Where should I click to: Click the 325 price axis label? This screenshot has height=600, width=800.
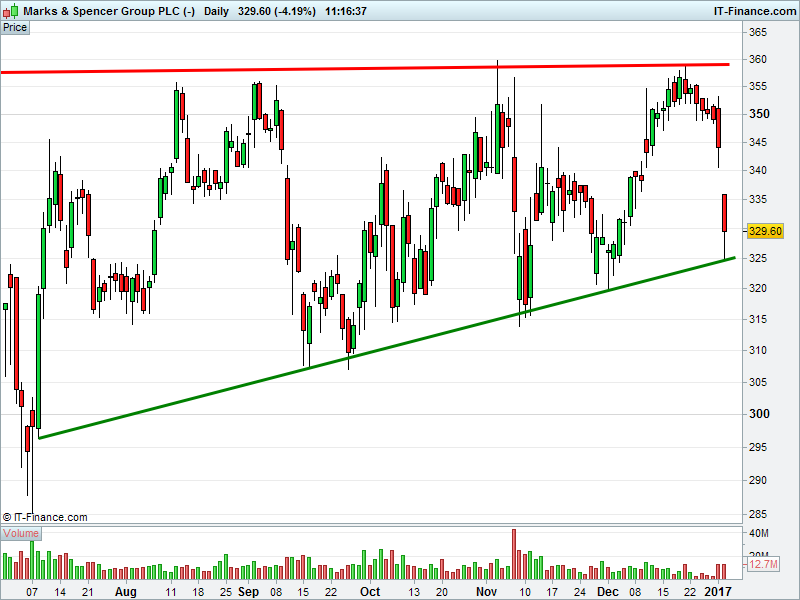[x=758, y=259]
